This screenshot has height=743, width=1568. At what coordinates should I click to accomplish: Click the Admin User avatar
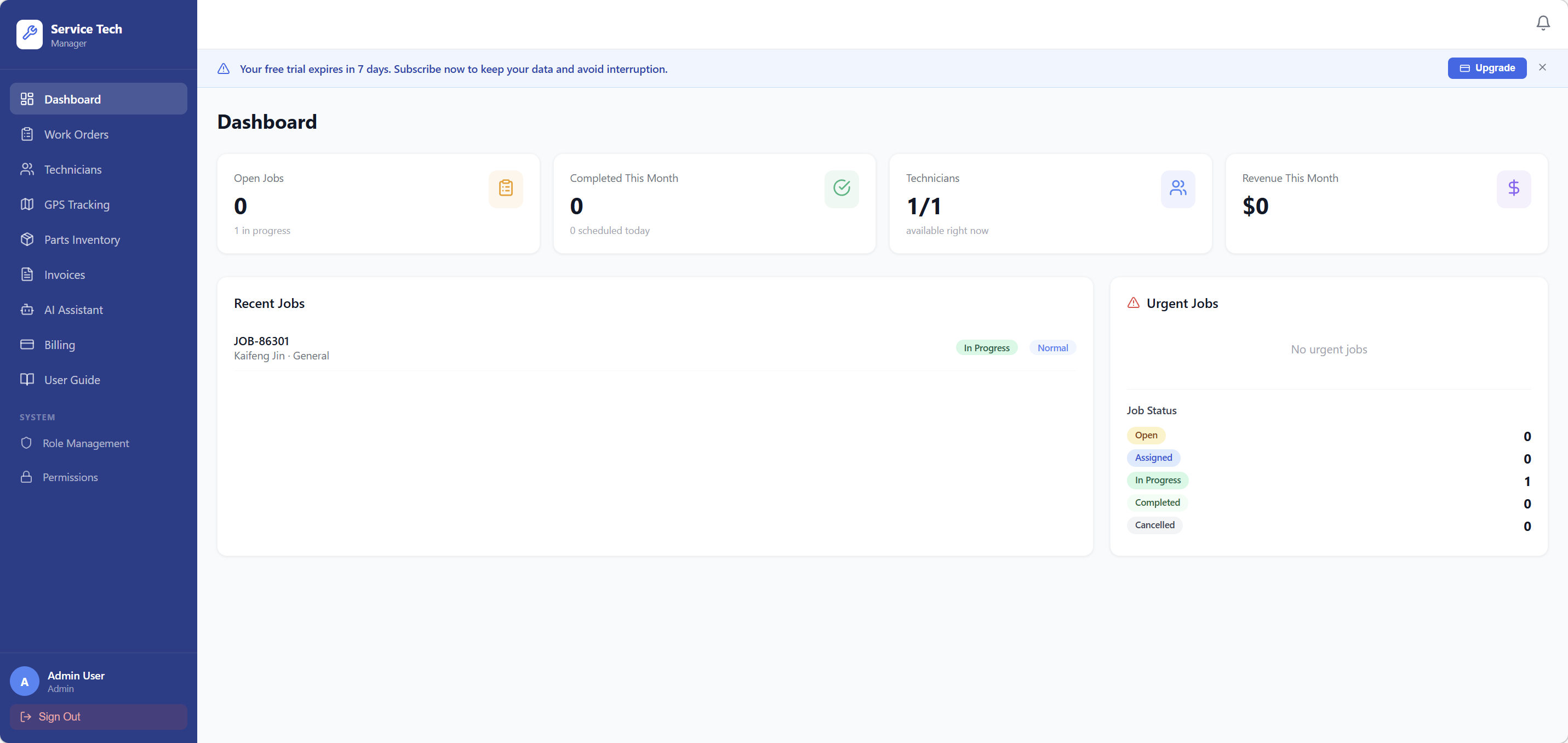(x=24, y=682)
